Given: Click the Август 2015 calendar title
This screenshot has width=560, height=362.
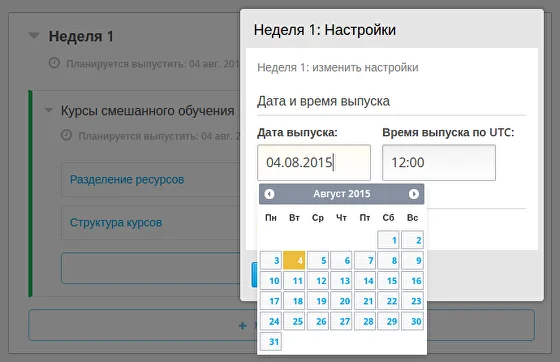Looking at the screenshot, I should pyautogui.click(x=342, y=194).
